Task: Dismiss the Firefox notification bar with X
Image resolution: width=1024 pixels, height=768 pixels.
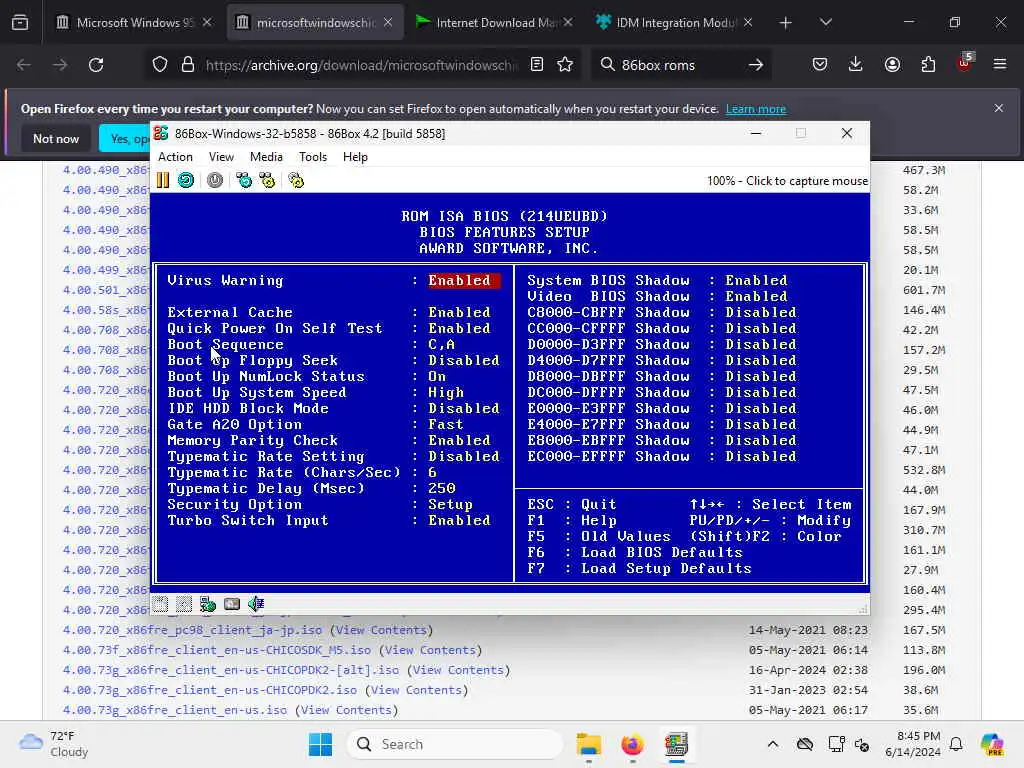Action: (x=999, y=108)
